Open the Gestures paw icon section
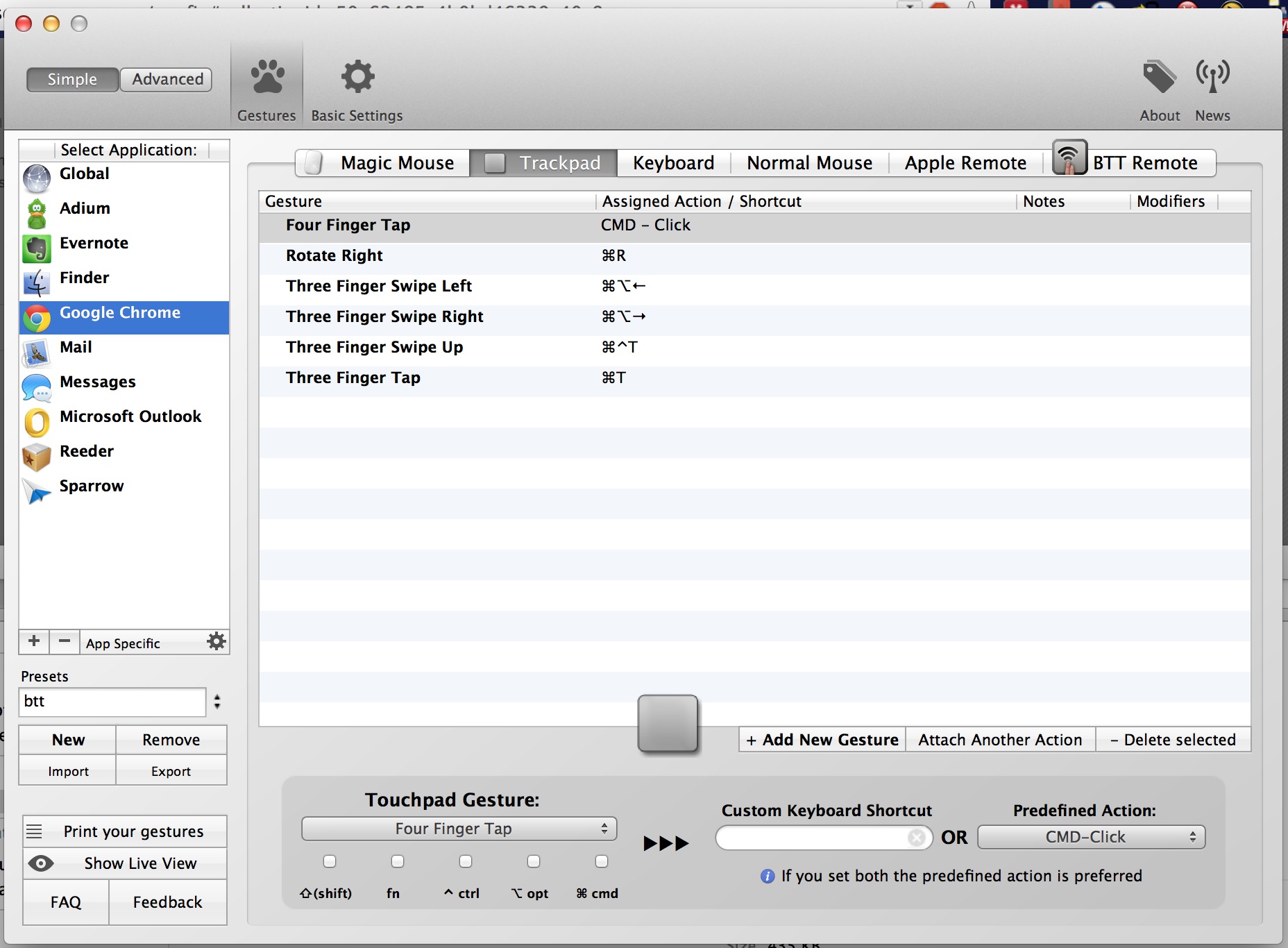 click(x=266, y=78)
